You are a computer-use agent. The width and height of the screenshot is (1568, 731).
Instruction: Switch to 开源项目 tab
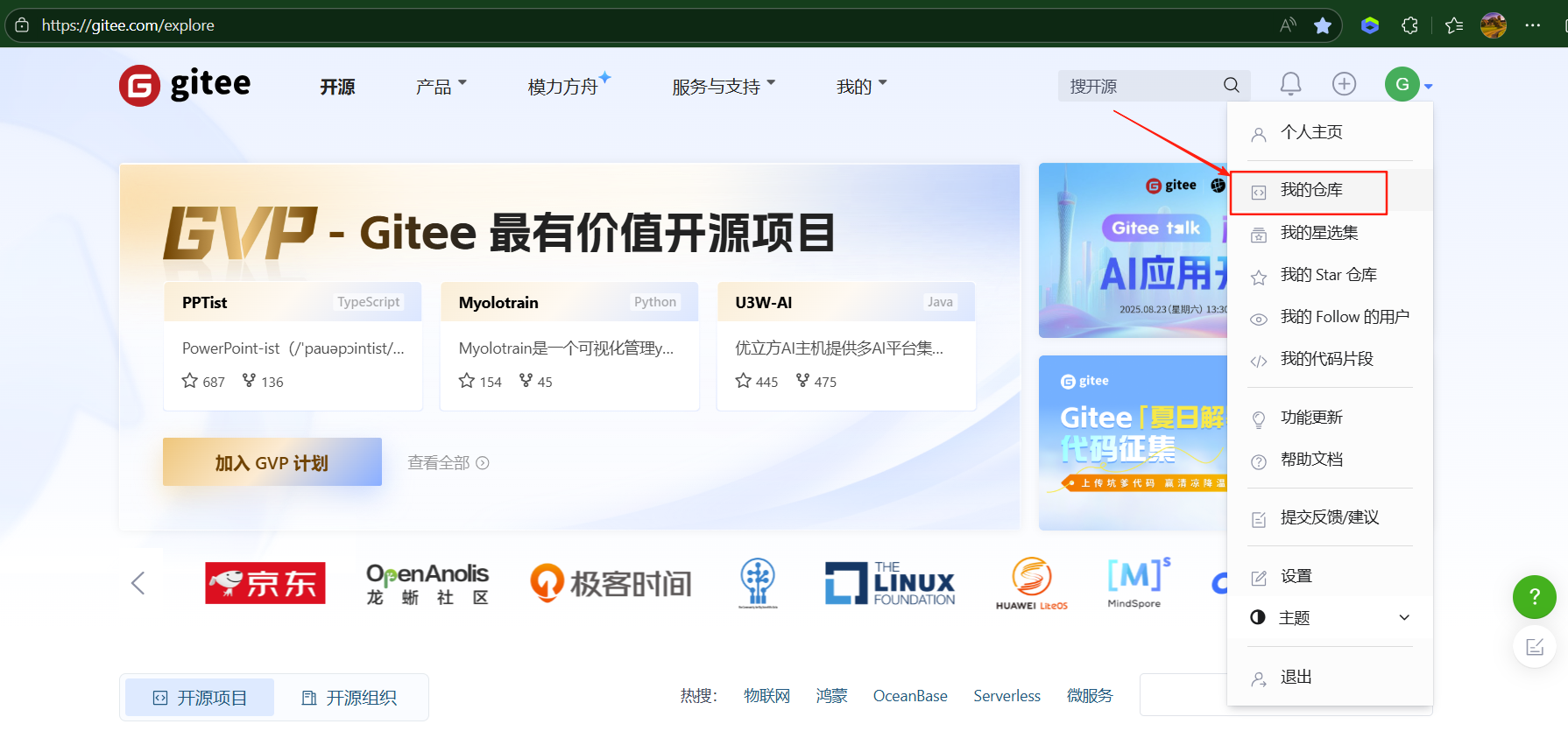[x=200, y=698]
